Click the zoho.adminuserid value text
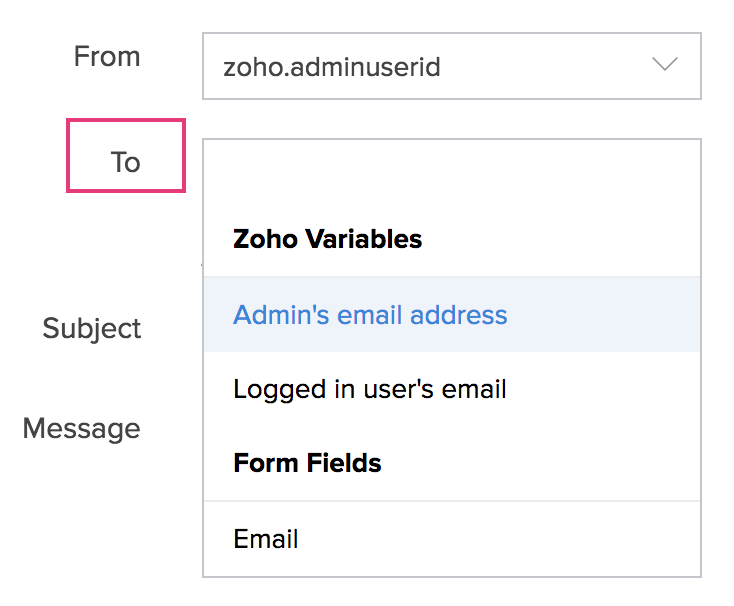 332,67
